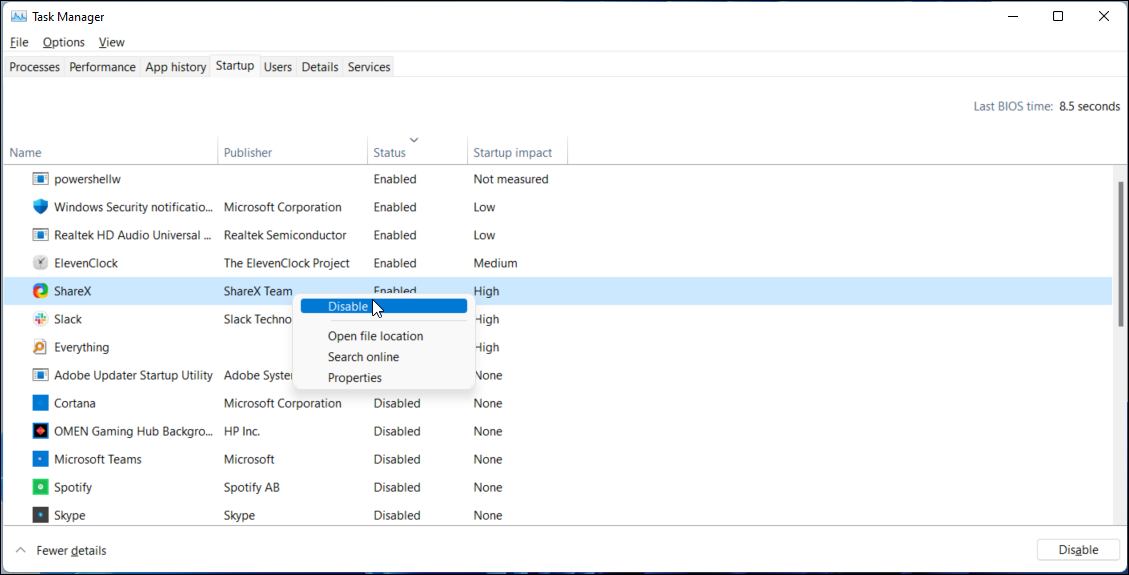Switch to the Processes tab
Image resolution: width=1129 pixels, height=575 pixels.
(34, 67)
